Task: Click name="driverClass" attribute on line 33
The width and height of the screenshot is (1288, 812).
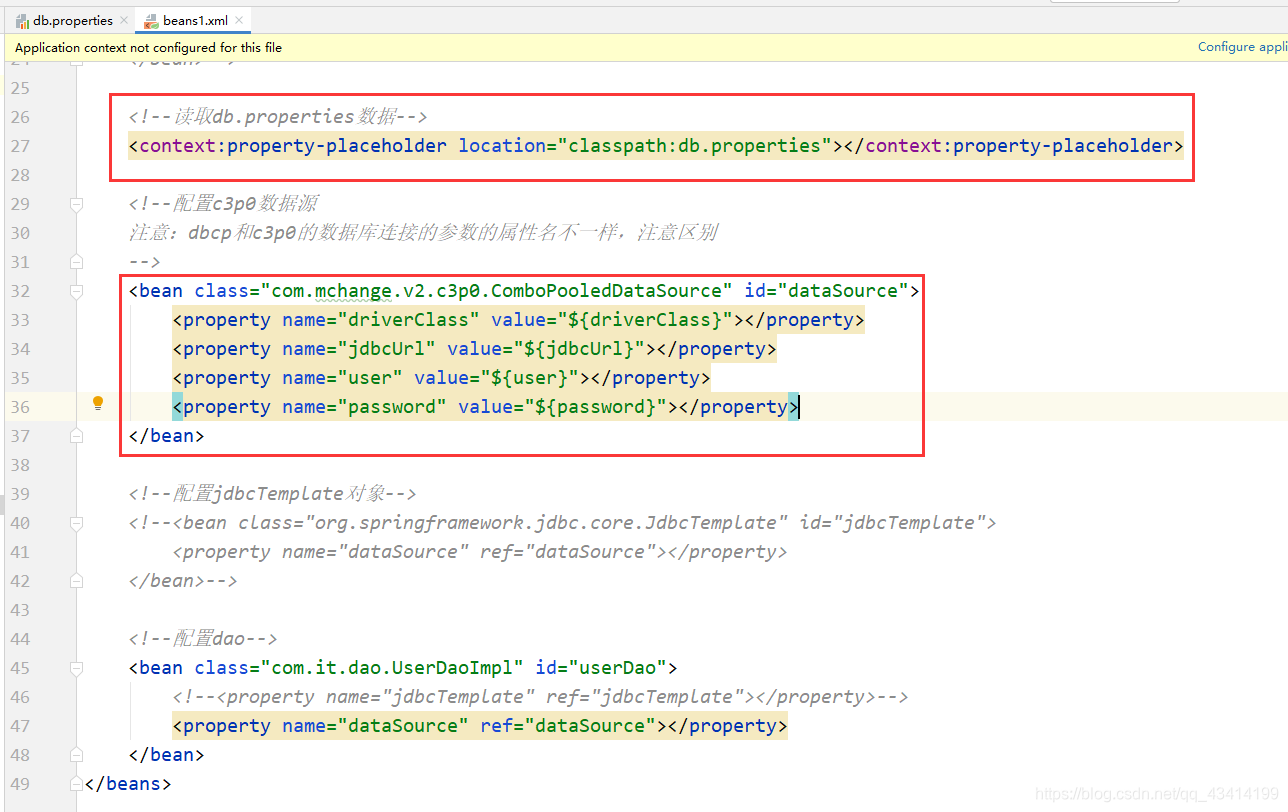Action: (x=381, y=320)
